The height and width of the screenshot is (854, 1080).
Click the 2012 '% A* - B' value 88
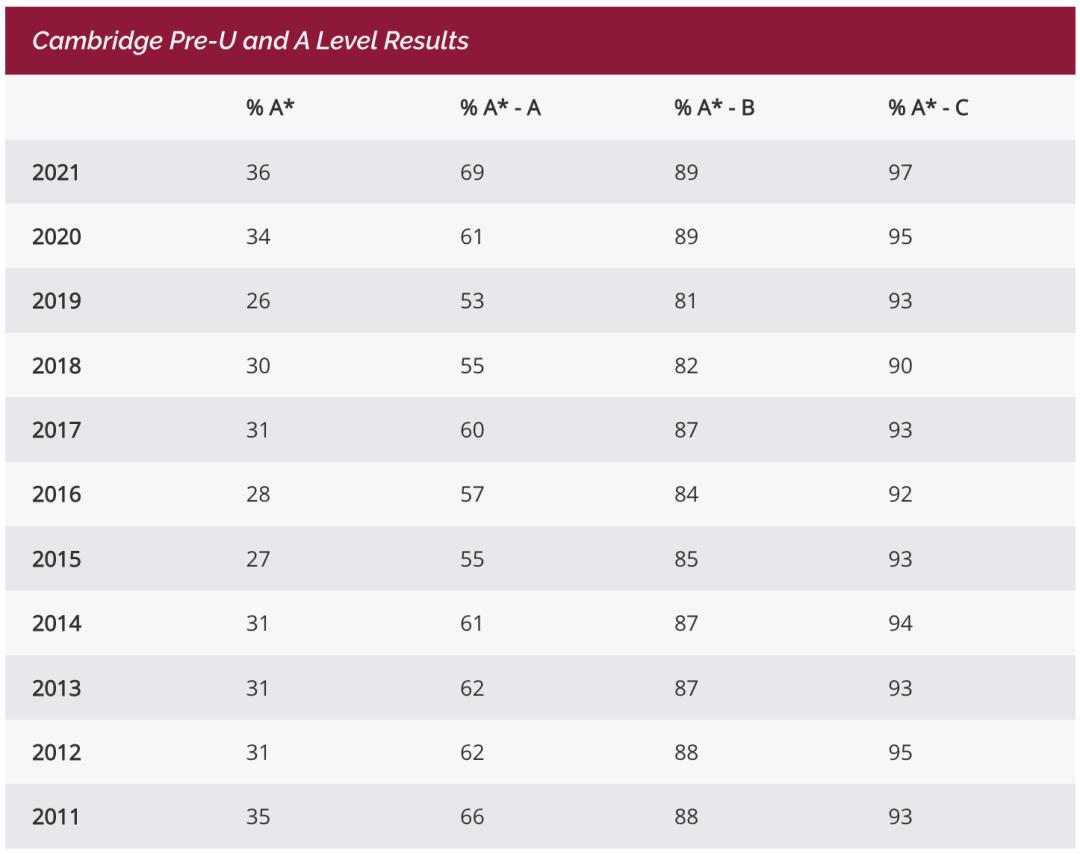pos(686,752)
